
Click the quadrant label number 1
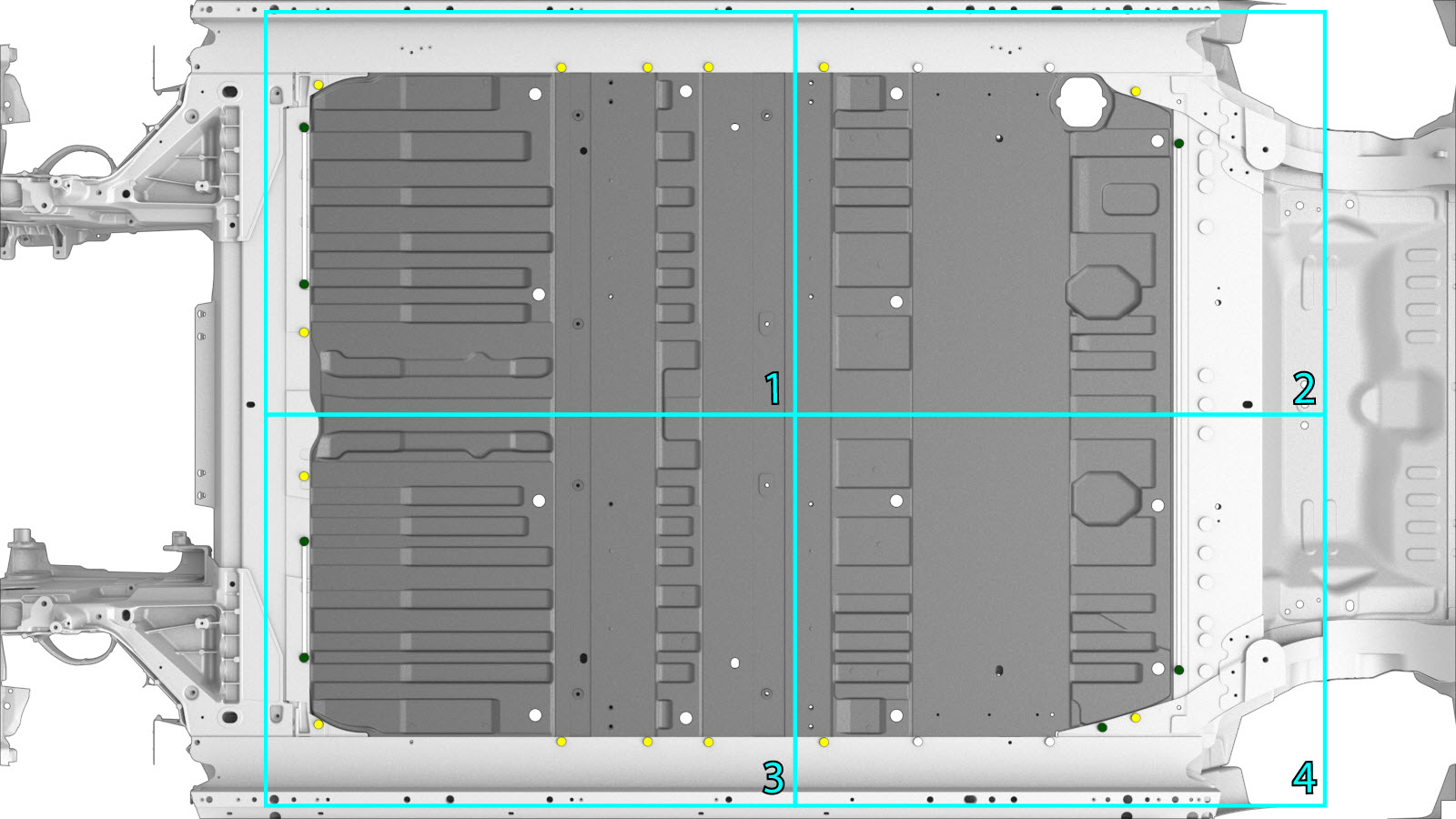tap(773, 389)
